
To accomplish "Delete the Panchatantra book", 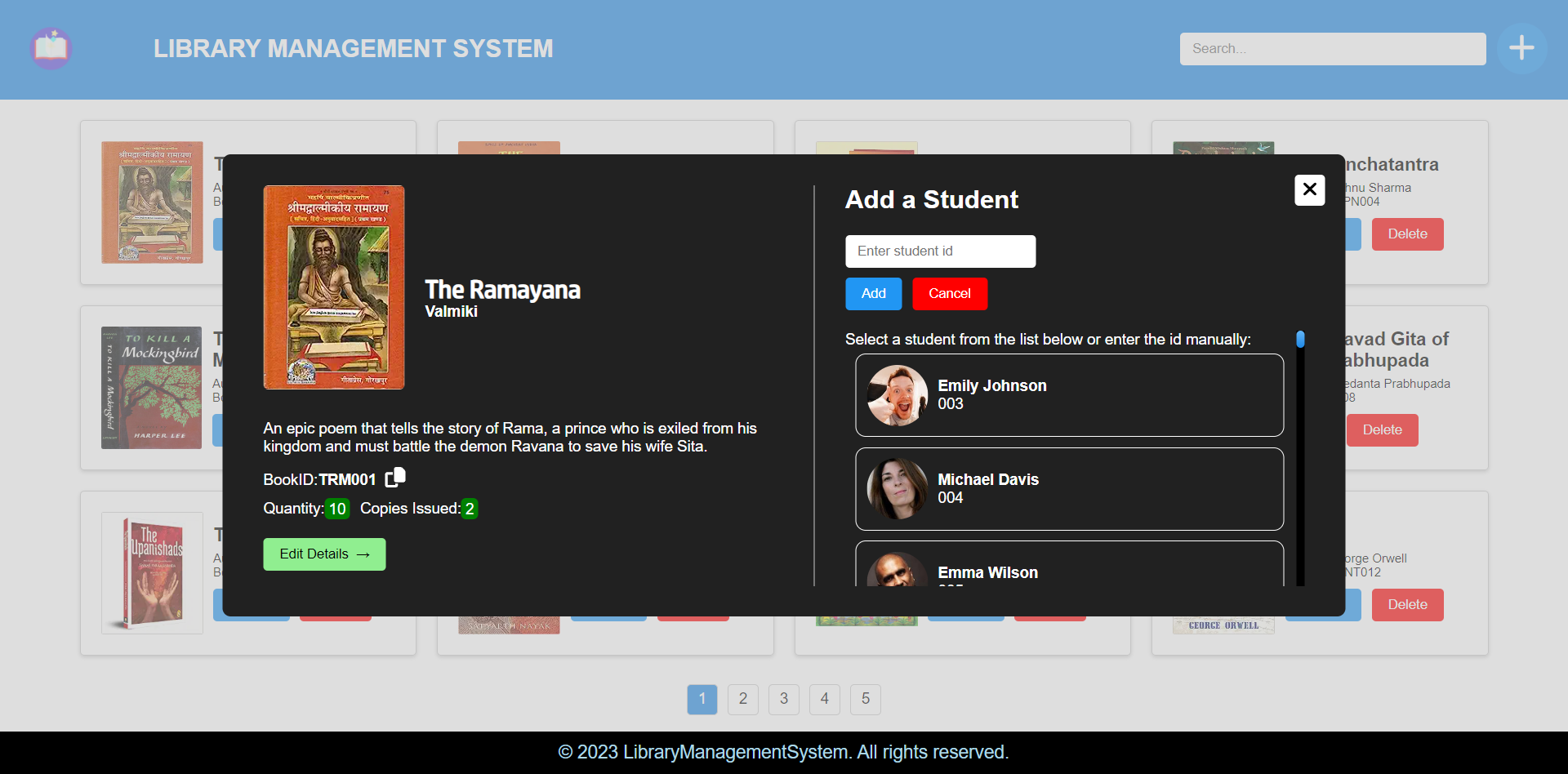I will [1407, 234].
